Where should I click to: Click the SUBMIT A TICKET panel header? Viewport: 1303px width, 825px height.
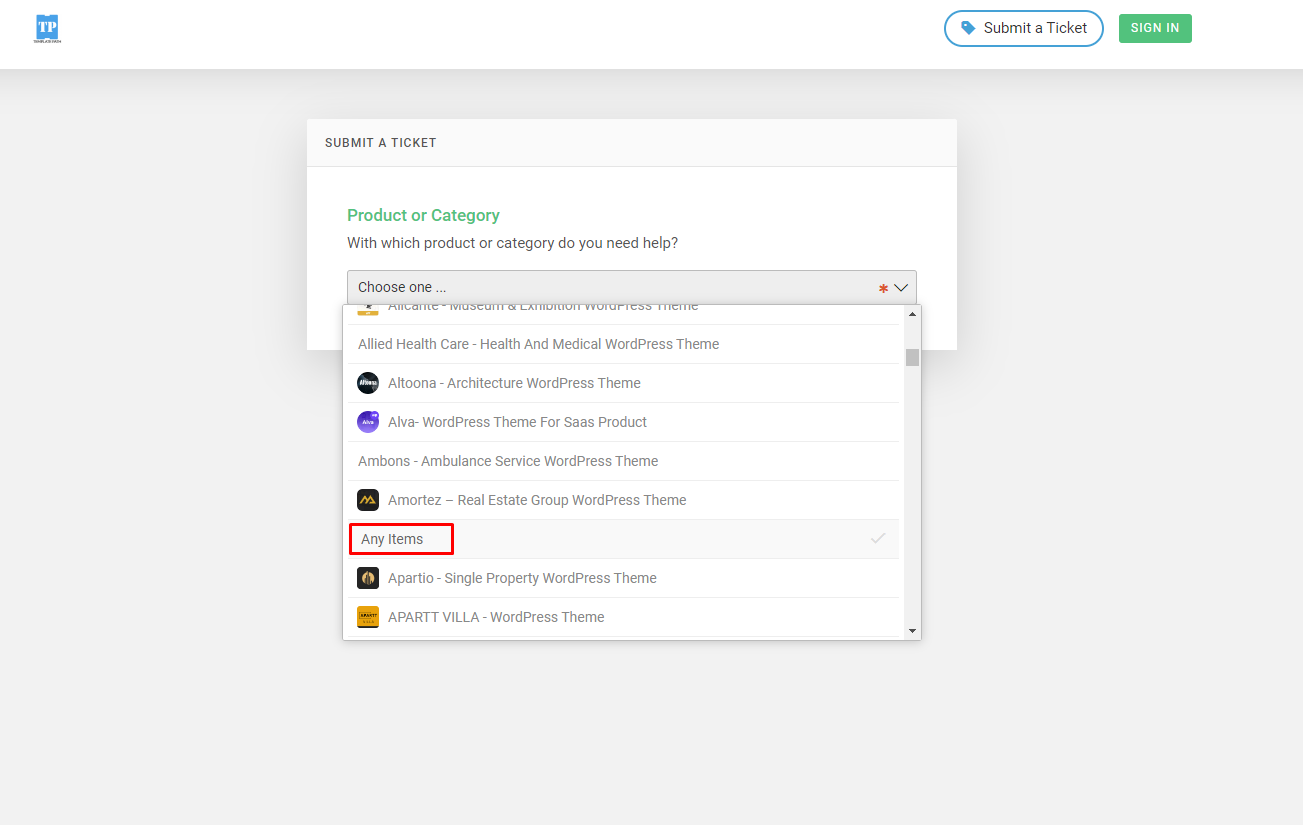632,143
